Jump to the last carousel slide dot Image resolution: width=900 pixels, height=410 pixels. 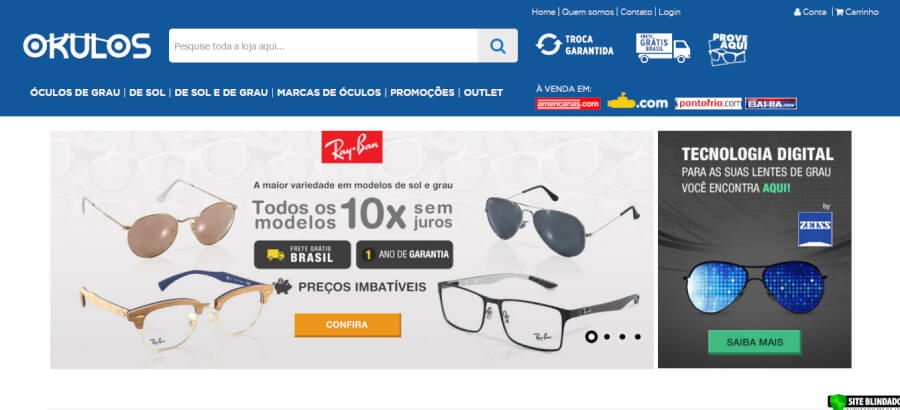[638, 337]
